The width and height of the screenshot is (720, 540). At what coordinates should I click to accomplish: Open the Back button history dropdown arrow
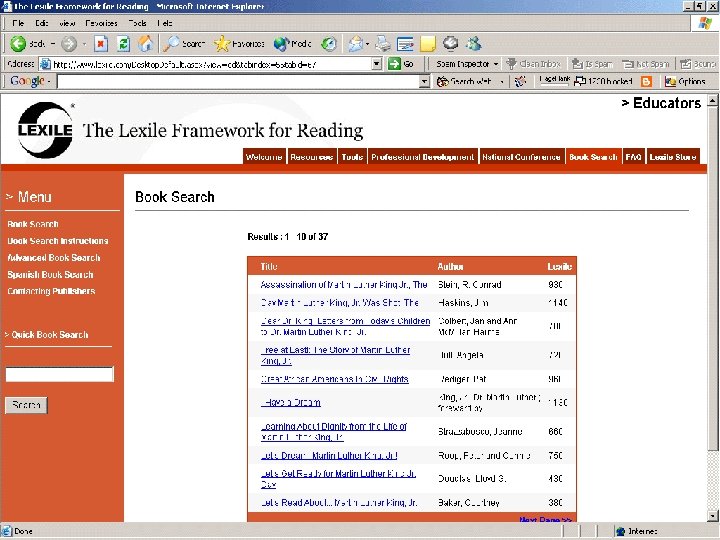click(x=53, y=44)
